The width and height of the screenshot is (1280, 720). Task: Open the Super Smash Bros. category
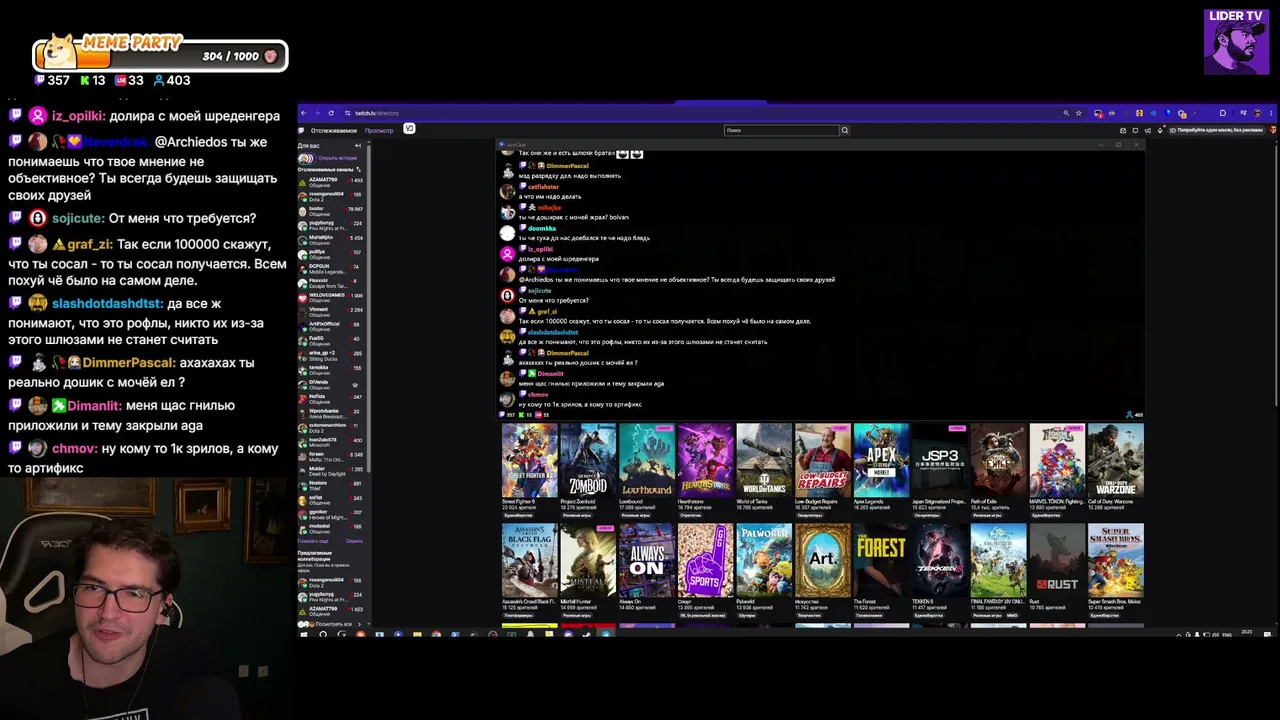1115,560
